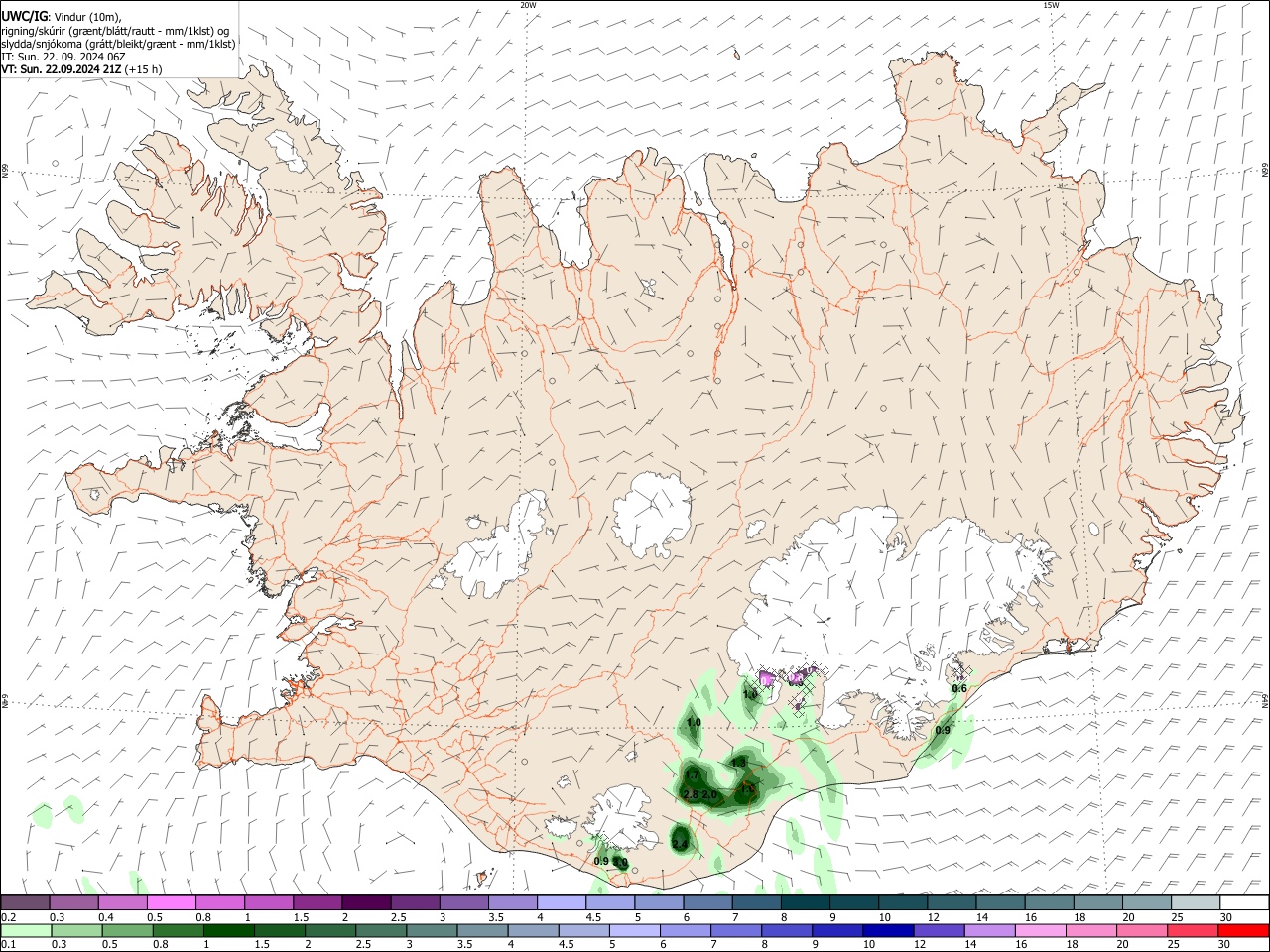Click the 'rigning/skúrir (grænt/blátt/rautt' description line
Image resolution: width=1270 pixels, height=952 pixels.
pyautogui.click(x=115, y=31)
